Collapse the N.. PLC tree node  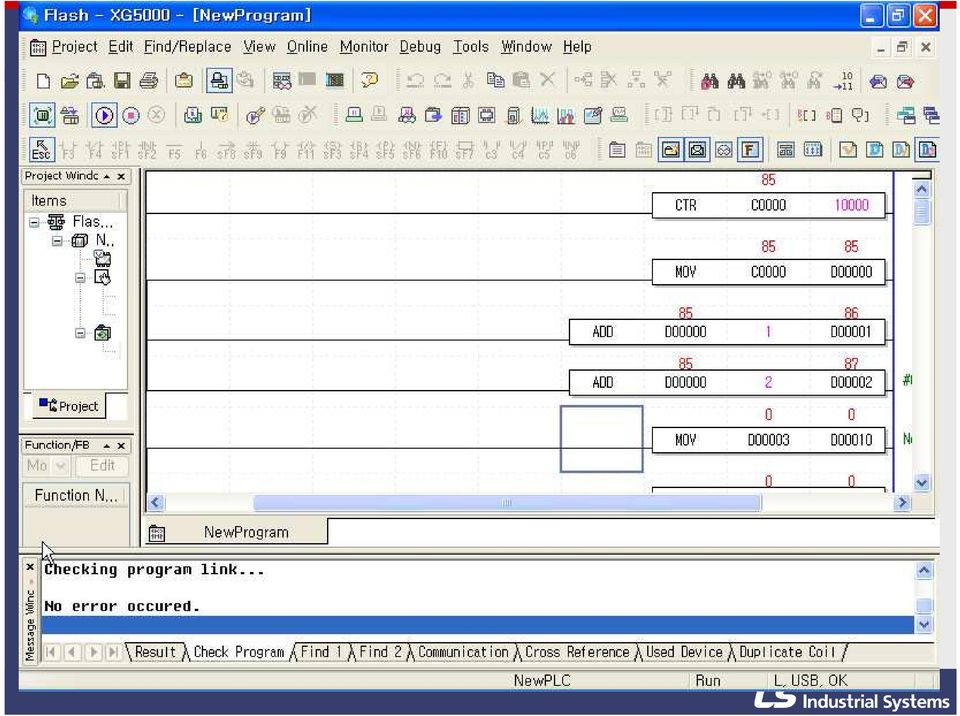(57, 241)
